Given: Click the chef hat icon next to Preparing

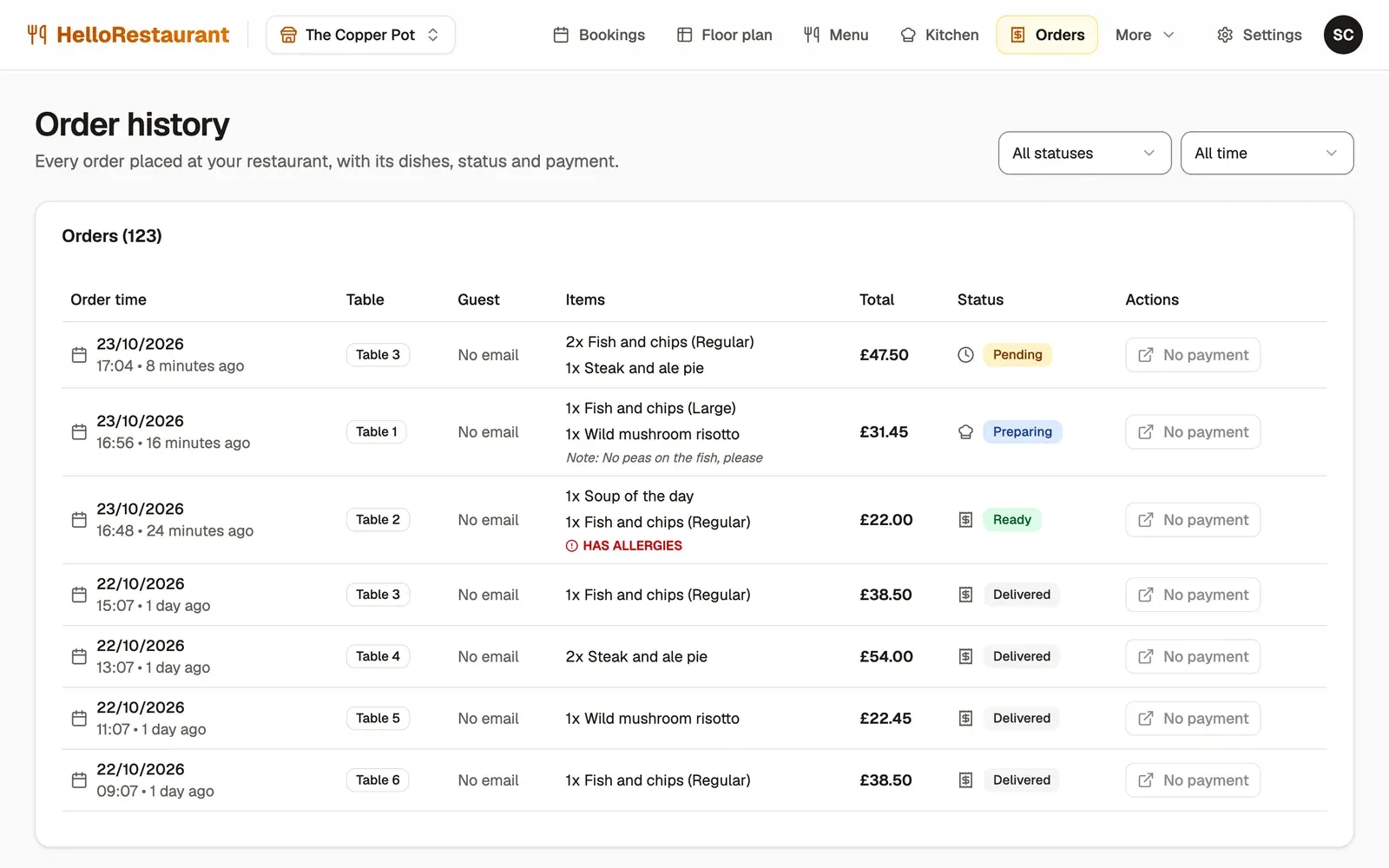Looking at the screenshot, I should (x=965, y=432).
